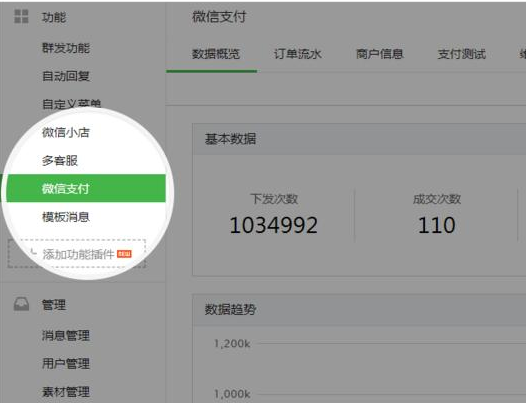Click 添加功能插件 button
526x403 pixels.
click(x=77, y=254)
